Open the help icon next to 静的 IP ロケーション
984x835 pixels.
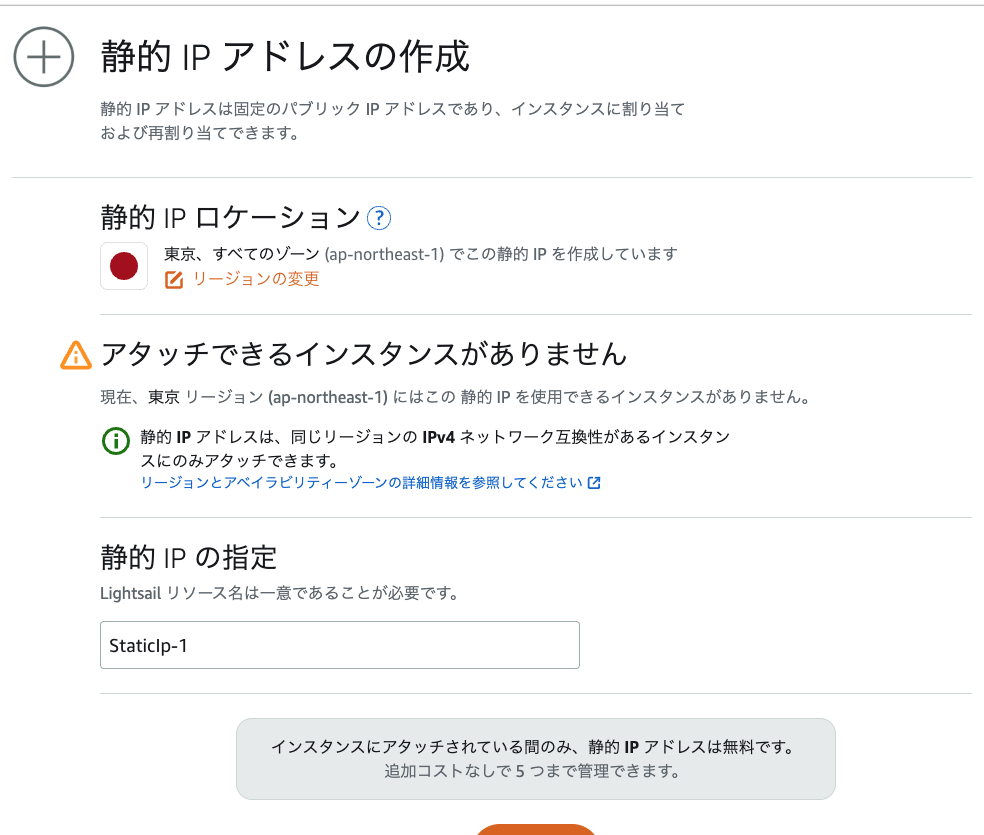coord(379,218)
